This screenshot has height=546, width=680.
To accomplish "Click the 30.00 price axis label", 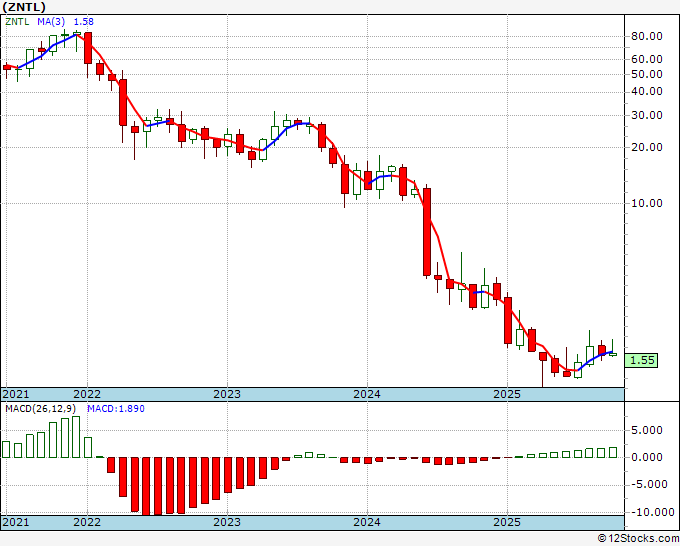I will click(x=647, y=115).
